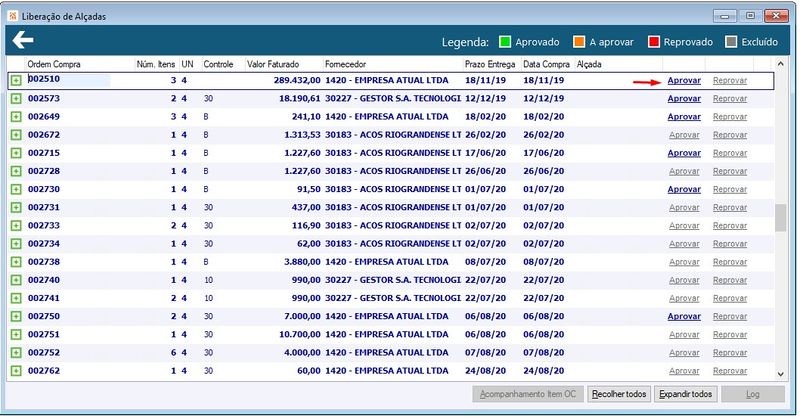
Task: Expand order 002741 row
Action: point(16,298)
